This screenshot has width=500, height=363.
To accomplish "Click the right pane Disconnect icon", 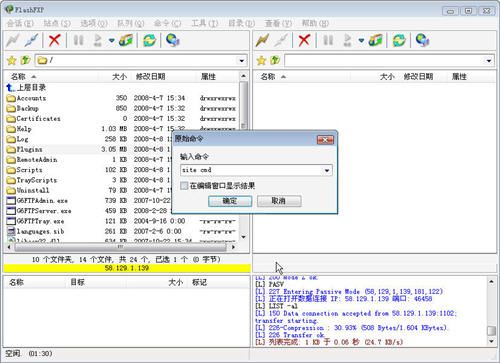I will 281,40.
